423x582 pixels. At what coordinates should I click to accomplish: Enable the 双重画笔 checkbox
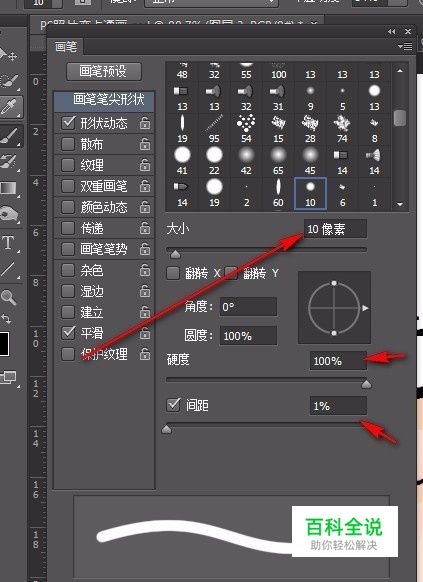68,186
